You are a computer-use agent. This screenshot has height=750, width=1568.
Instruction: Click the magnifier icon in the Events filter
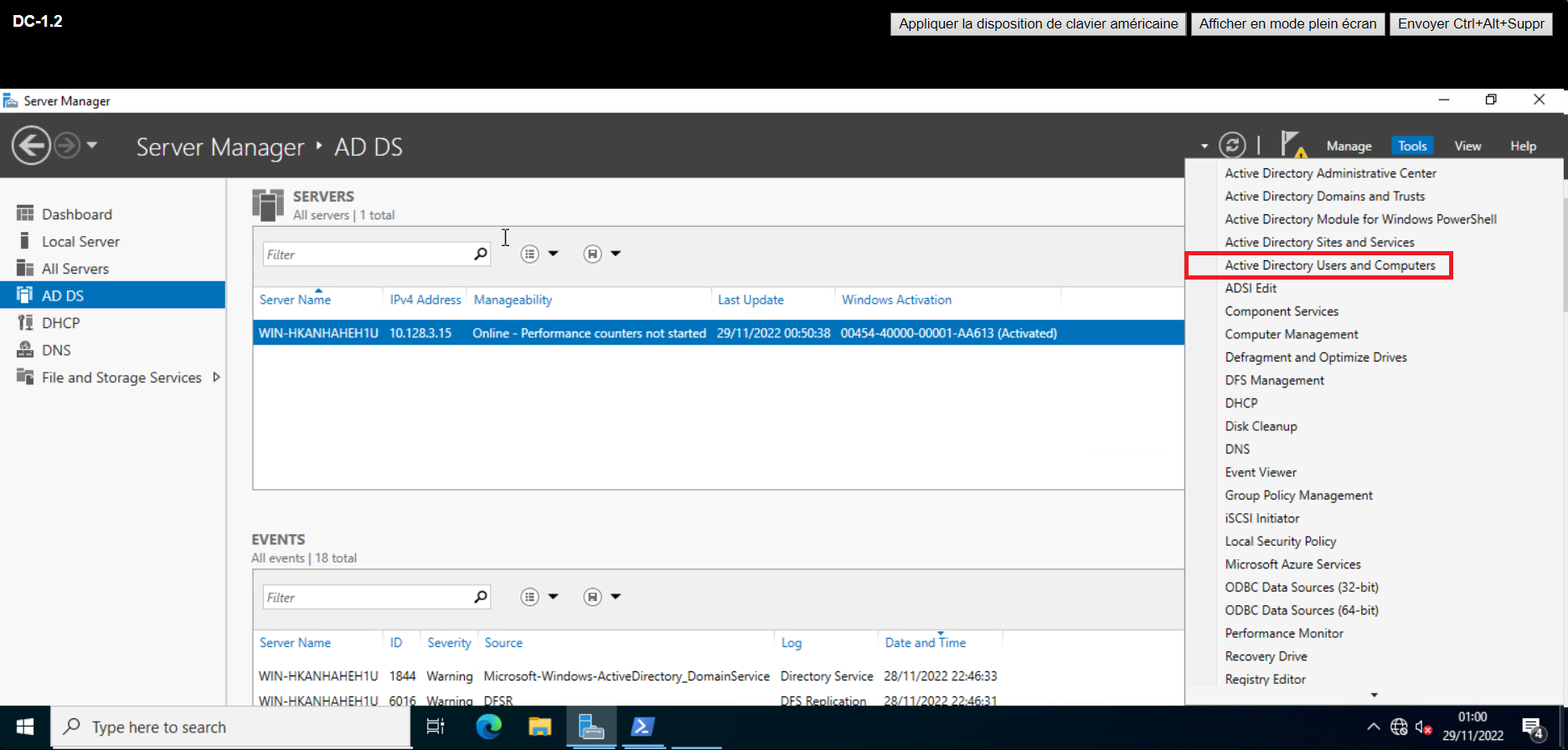coord(481,597)
